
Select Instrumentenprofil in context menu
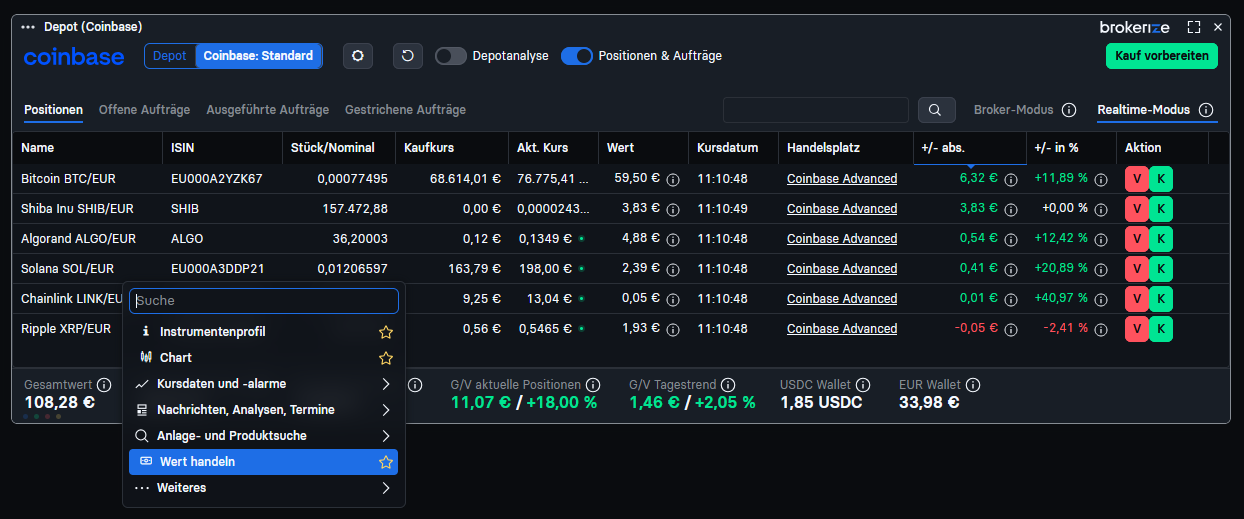point(264,332)
